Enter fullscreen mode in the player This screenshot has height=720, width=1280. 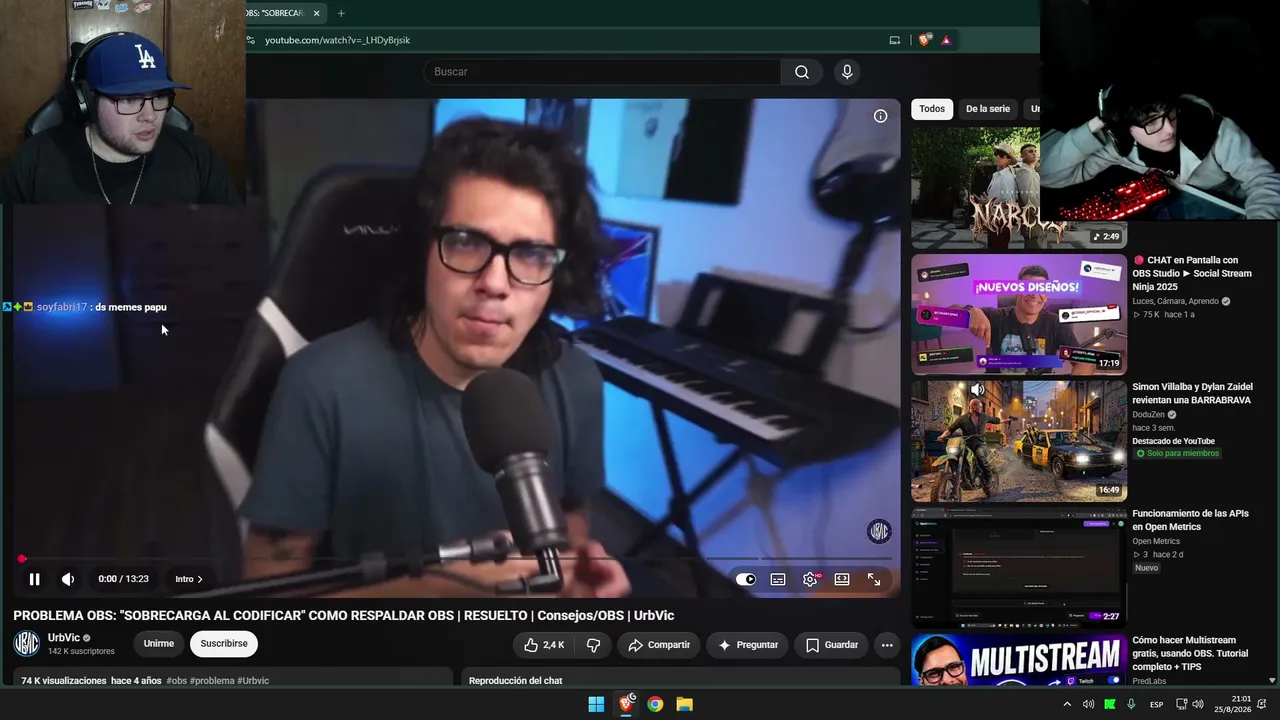874,579
